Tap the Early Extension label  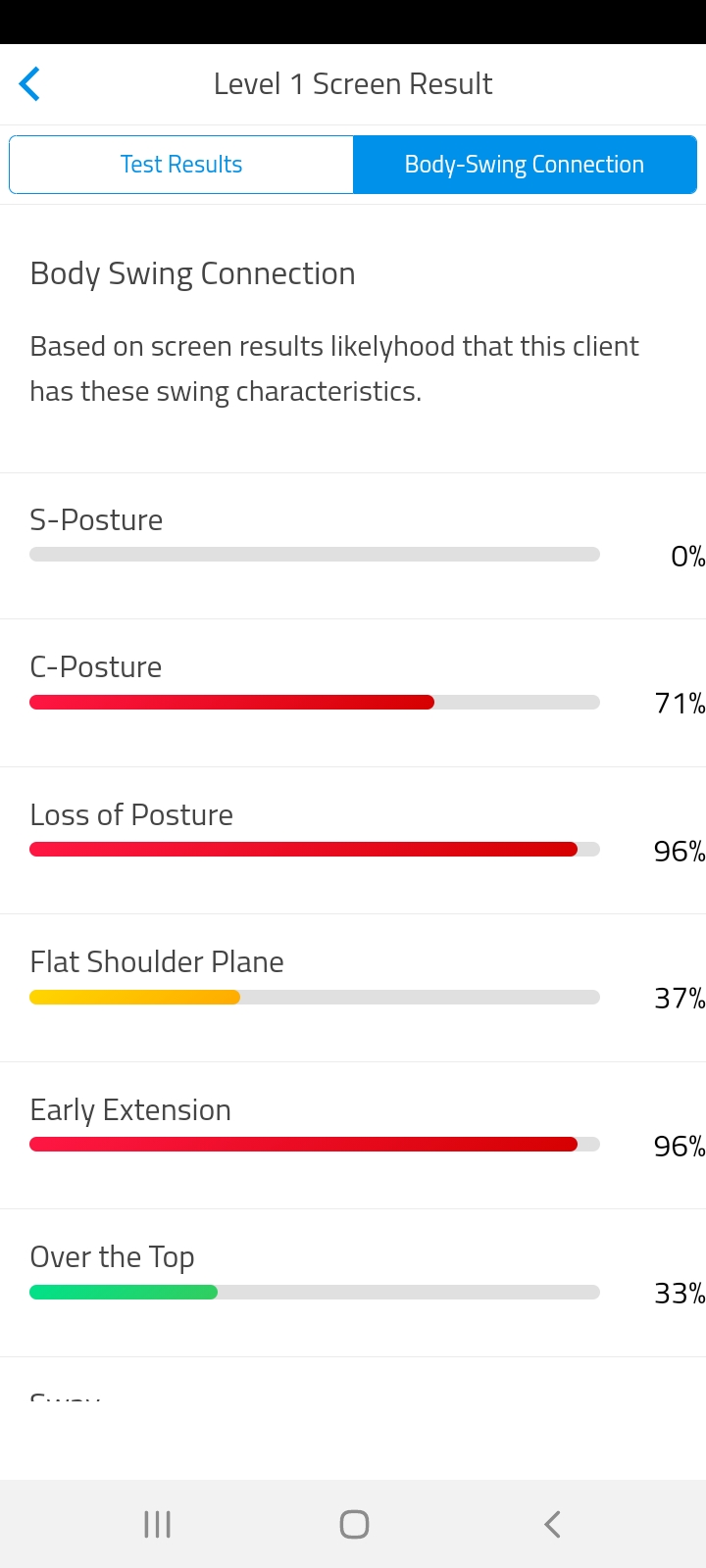coord(130,1110)
